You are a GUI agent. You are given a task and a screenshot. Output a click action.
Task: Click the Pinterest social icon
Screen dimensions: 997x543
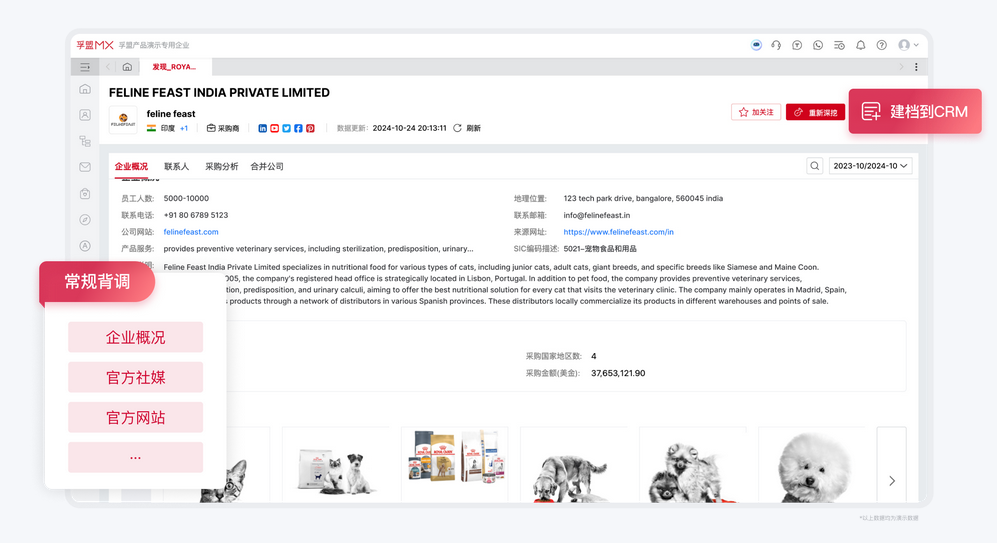[x=311, y=129]
